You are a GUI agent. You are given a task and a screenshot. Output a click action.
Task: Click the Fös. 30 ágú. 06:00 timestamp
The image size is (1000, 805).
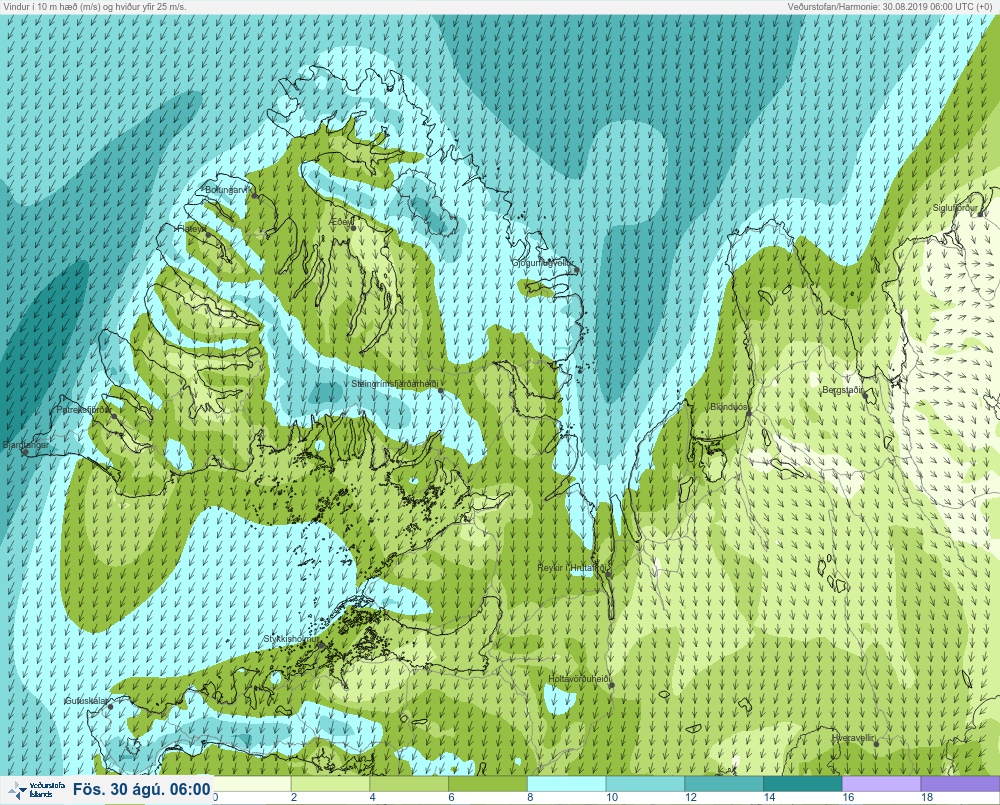(142, 790)
